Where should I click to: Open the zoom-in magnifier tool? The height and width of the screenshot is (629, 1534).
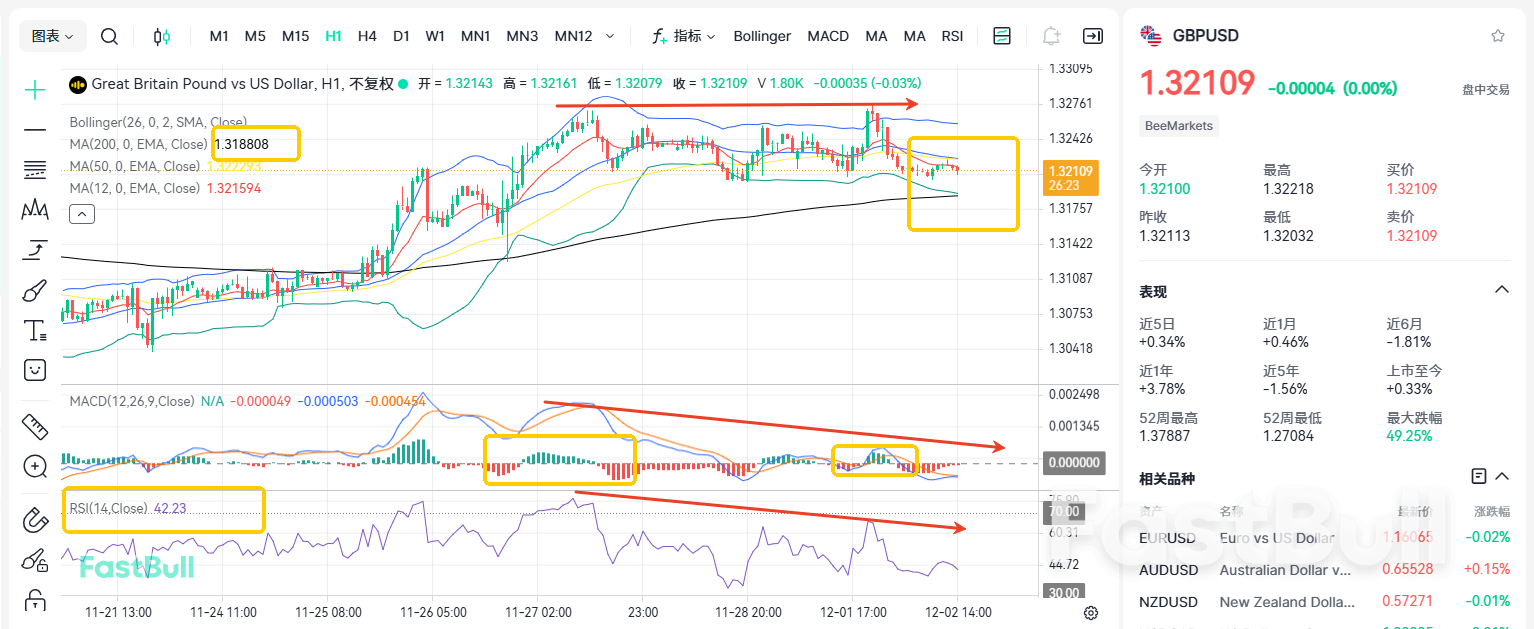tap(34, 466)
